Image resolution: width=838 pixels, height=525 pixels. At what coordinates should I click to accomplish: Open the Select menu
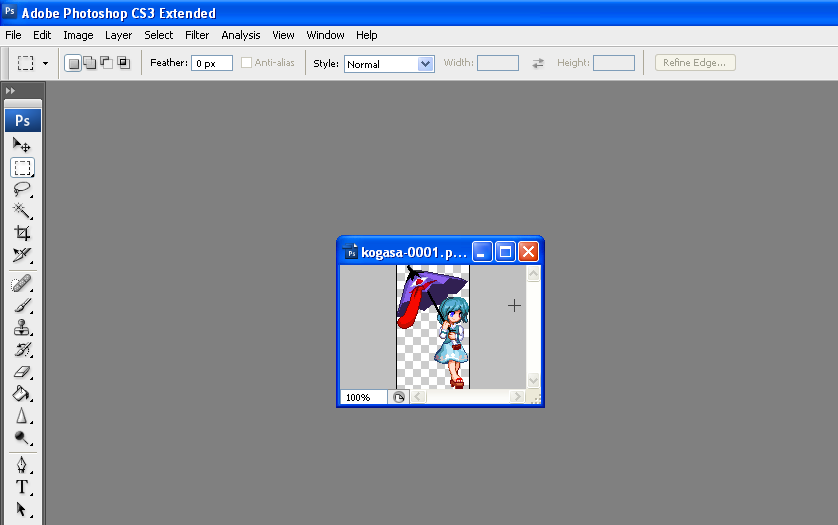159,35
